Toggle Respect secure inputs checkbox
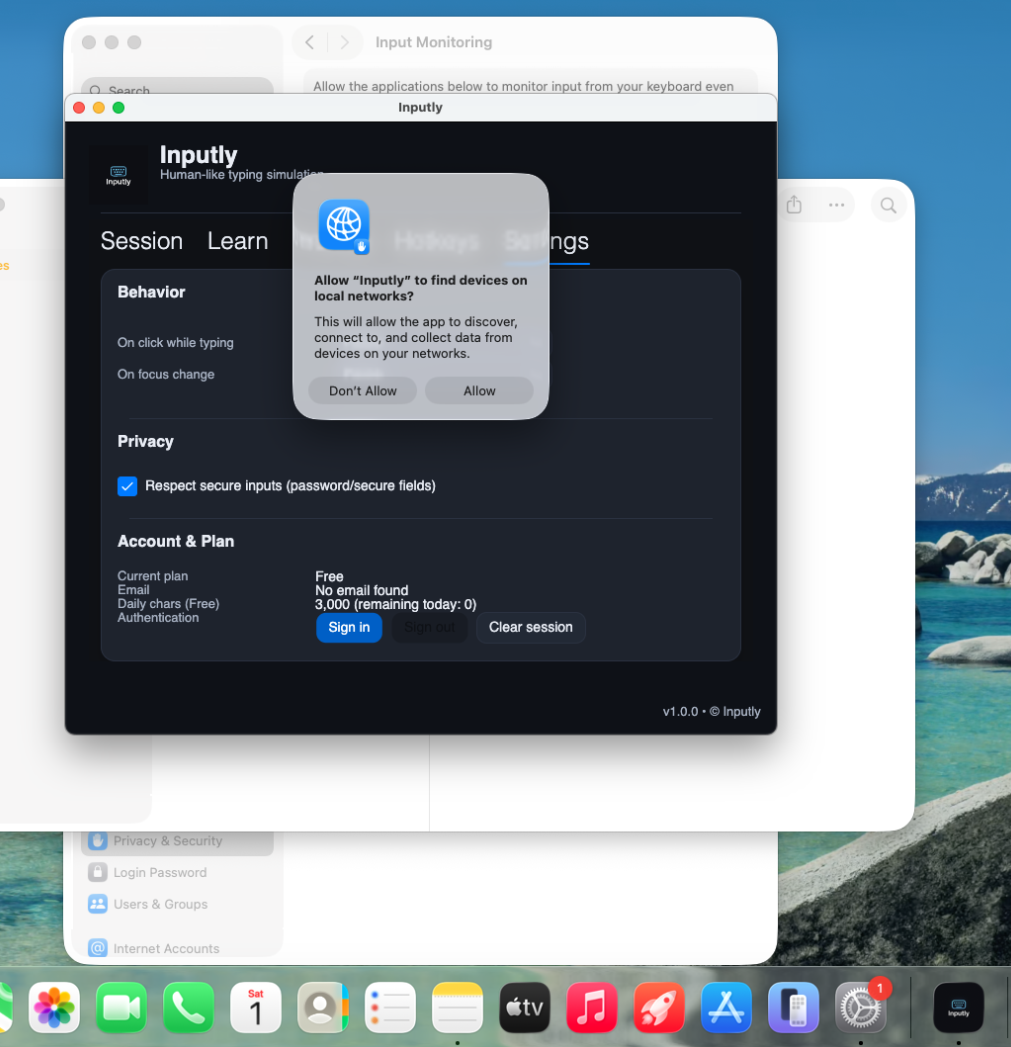The image size is (1011, 1047). (x=127, y=486)
